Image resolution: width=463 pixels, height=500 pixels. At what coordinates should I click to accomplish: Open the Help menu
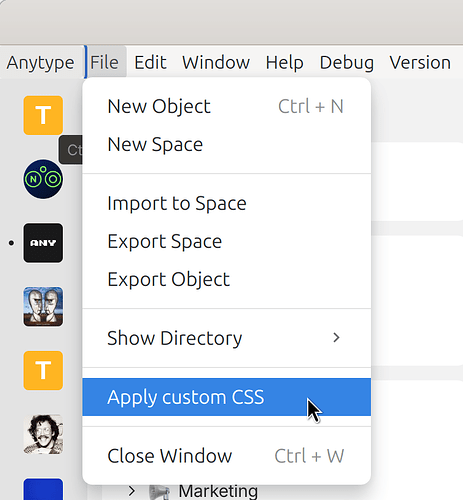[284, 62]
